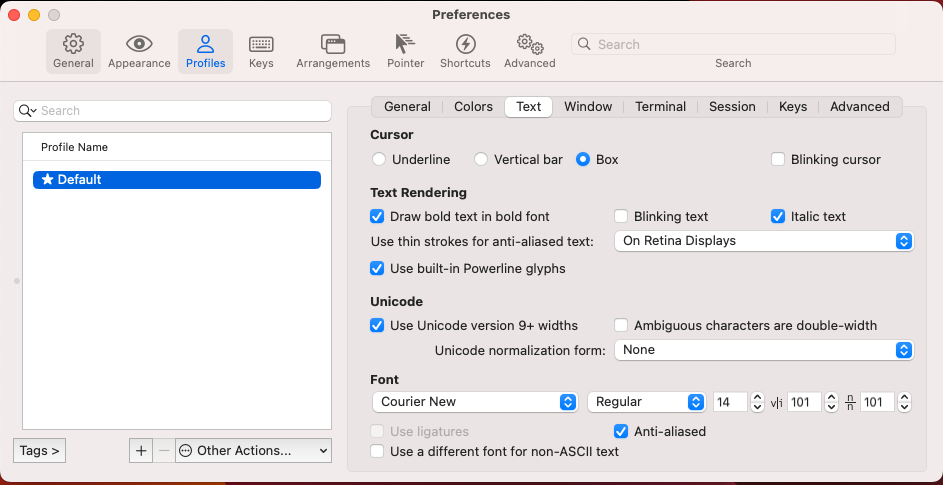Open Appearance preferences eye icon
The width and height of the screenshot is (943, 485).
(x=139, y=44)
